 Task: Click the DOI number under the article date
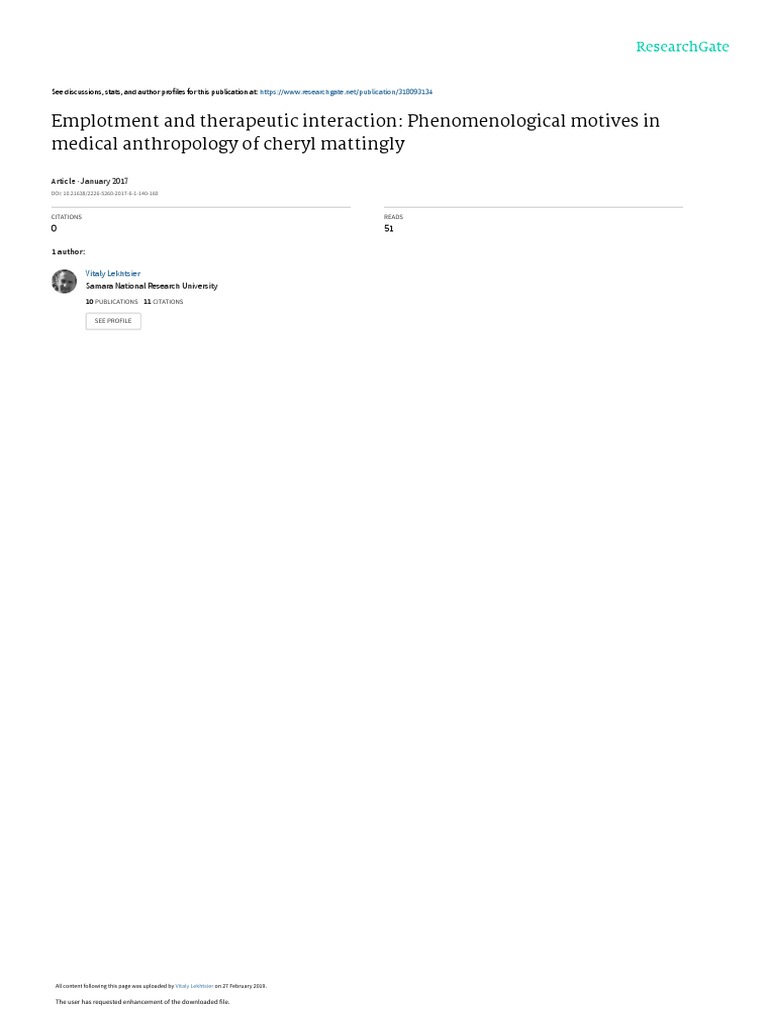click(x=105, y=193)
